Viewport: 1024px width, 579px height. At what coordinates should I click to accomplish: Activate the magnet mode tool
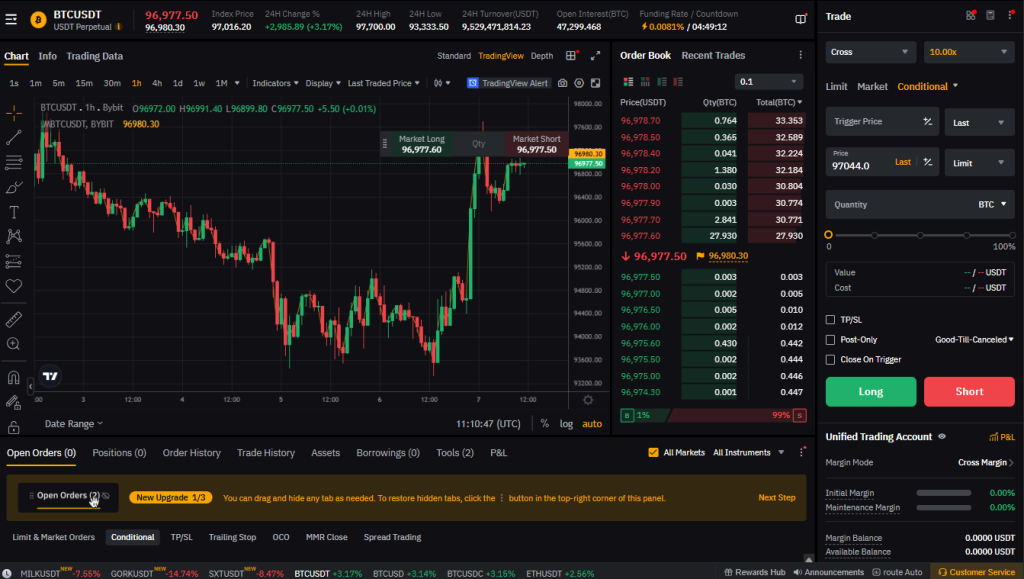tap(14, 379)
